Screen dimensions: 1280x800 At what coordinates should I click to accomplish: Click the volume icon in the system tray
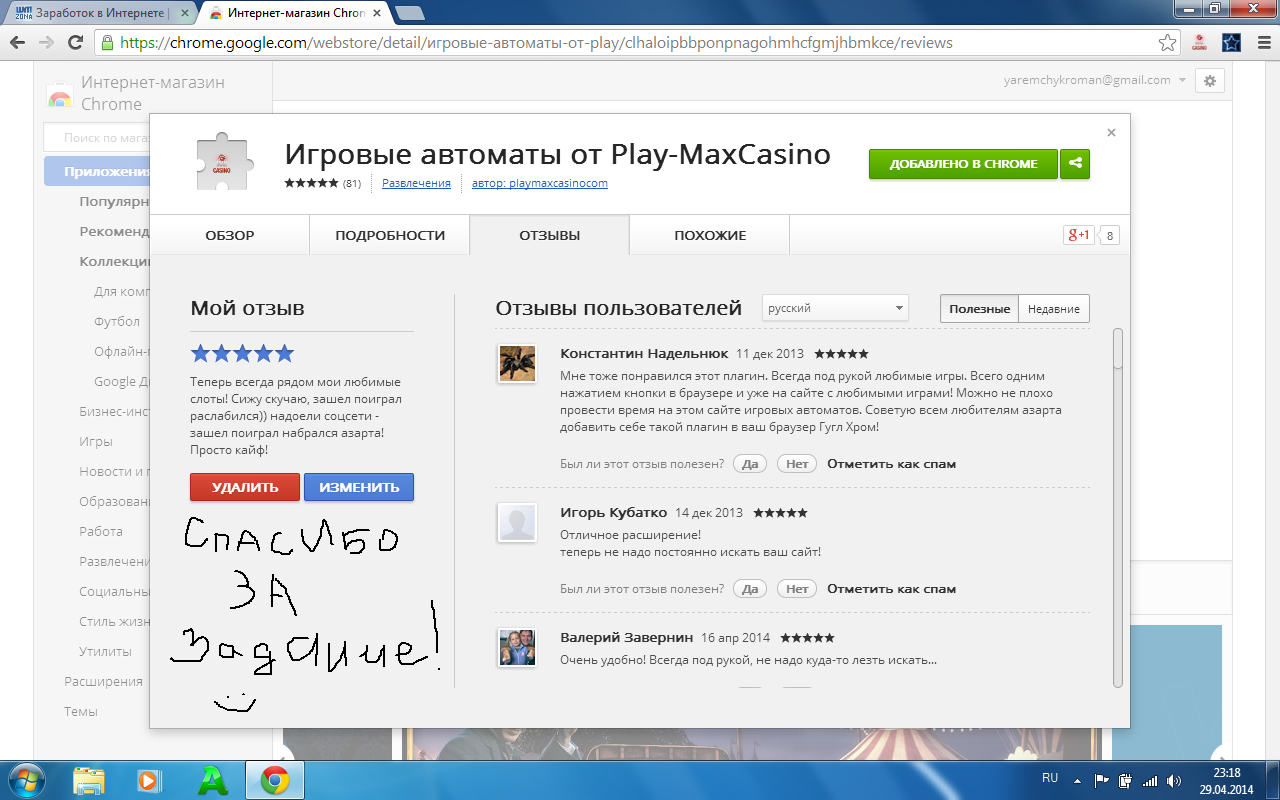click(x=1176, y=781)
